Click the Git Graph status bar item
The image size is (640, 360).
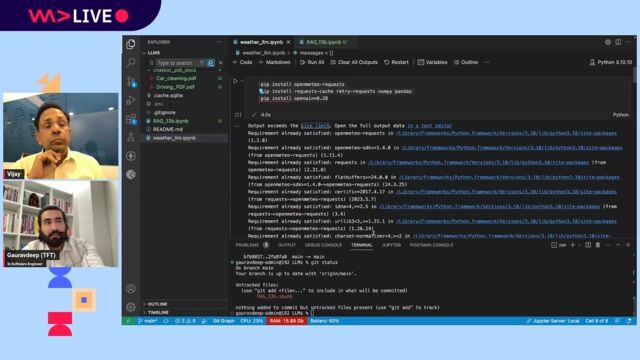click(223, 321)
